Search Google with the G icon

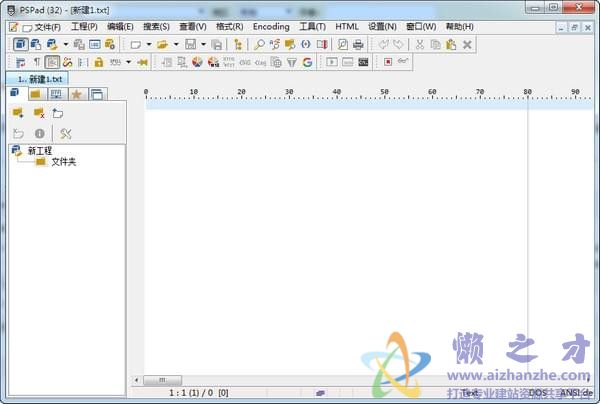[x=307, y=62]
